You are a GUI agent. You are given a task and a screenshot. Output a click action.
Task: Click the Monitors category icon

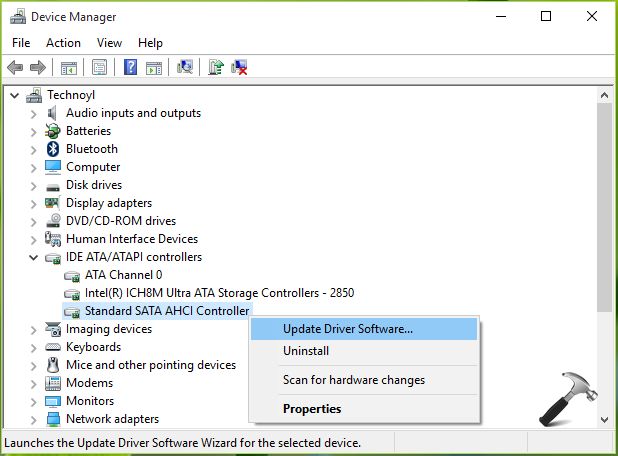click(x=53, y=401)
